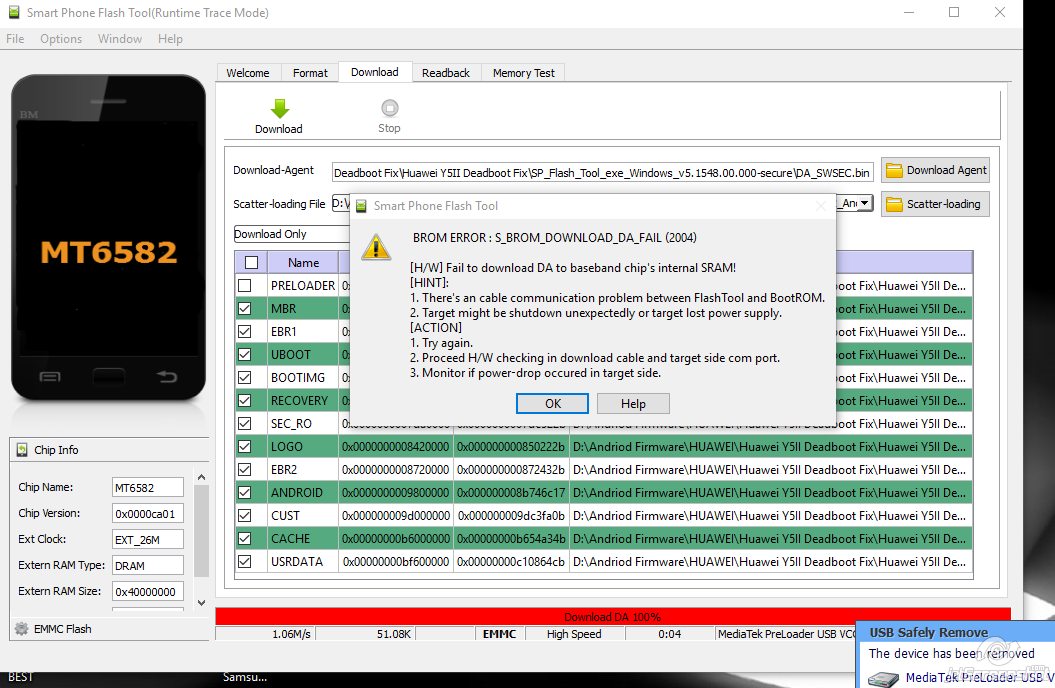Viewport: 1055px width, 688px height.
Task: Uncheck the UBOOT checkbox
Action: [x=245, y=354]
